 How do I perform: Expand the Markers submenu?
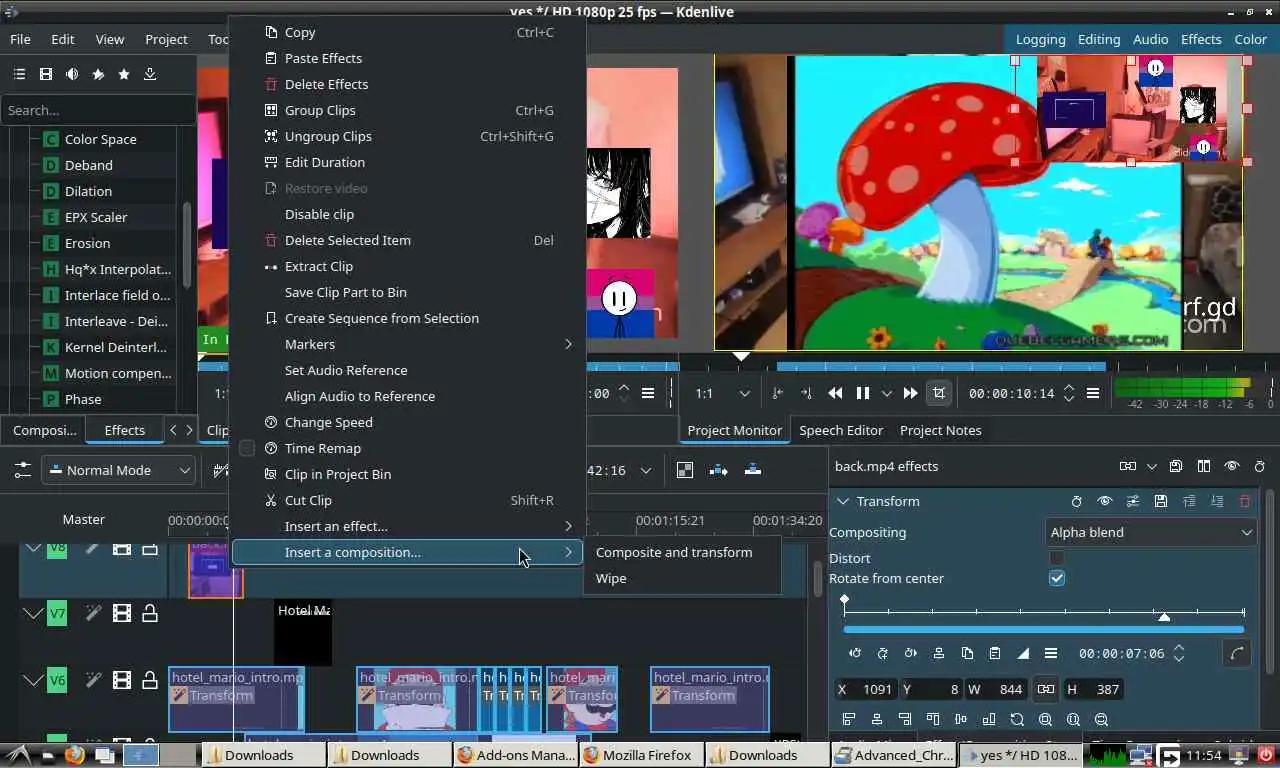coord(406,344)
